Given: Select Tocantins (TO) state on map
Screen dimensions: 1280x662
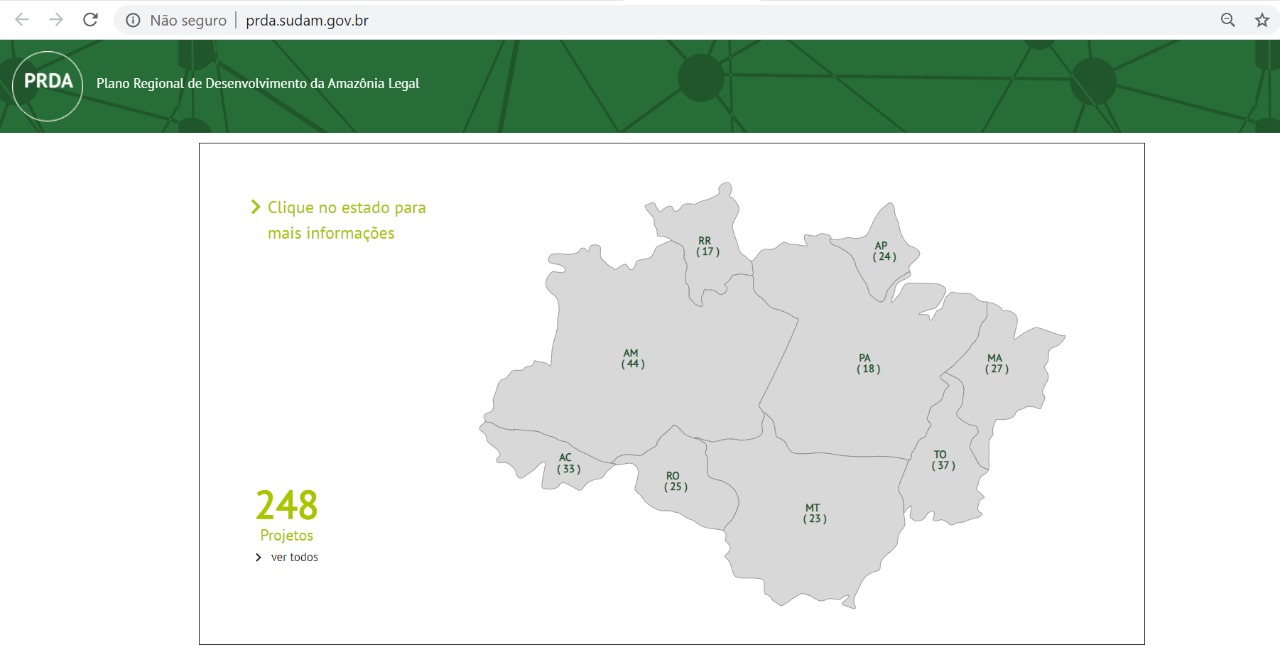Looking at the screenshot, I should pyautogui.click(x=941, y=460).
